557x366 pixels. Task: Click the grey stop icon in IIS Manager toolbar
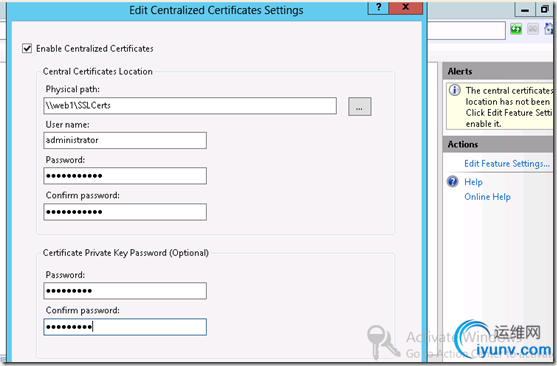pos(532,29)
